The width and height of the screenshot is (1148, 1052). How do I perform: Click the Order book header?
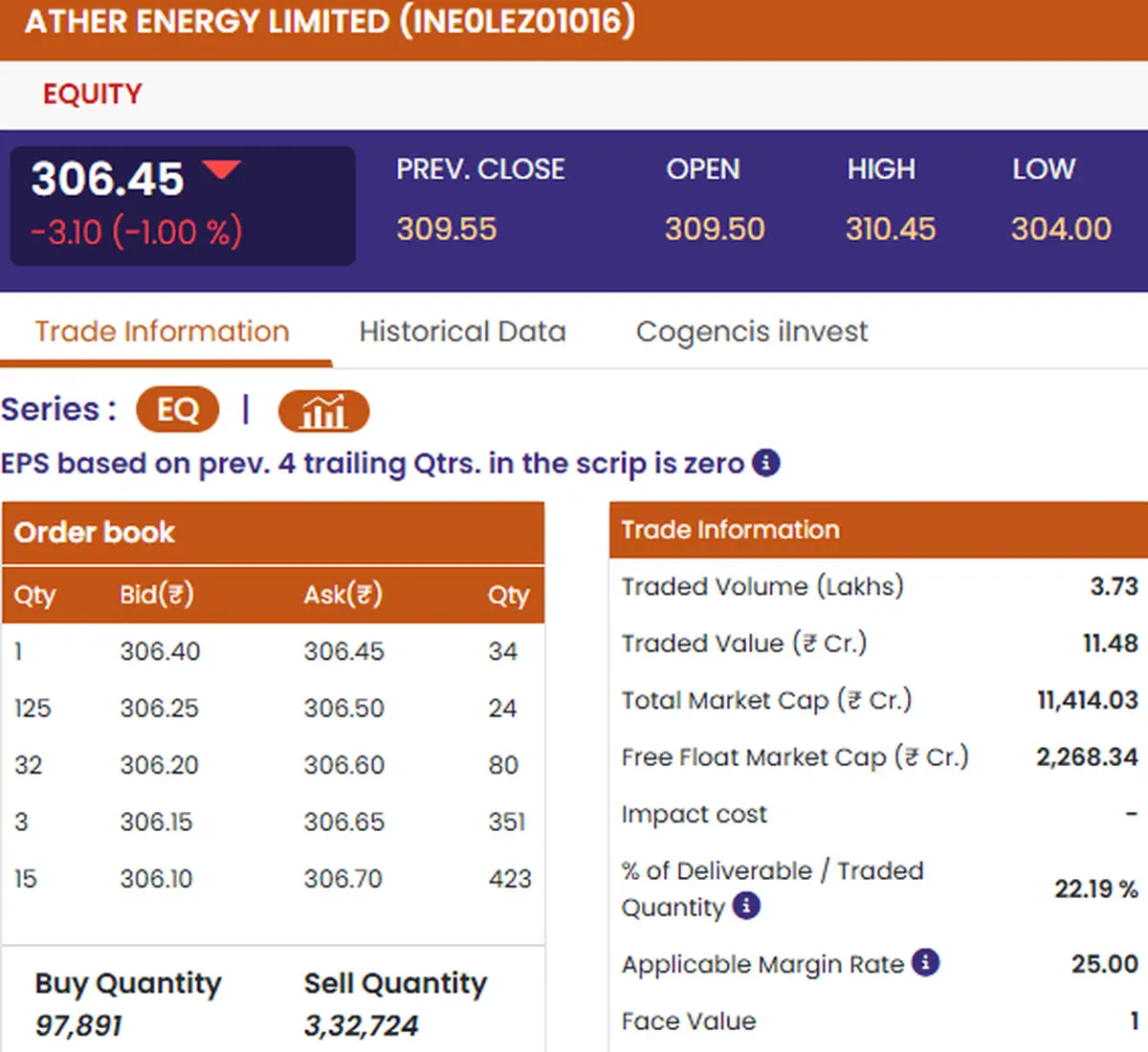coord(274,533)
